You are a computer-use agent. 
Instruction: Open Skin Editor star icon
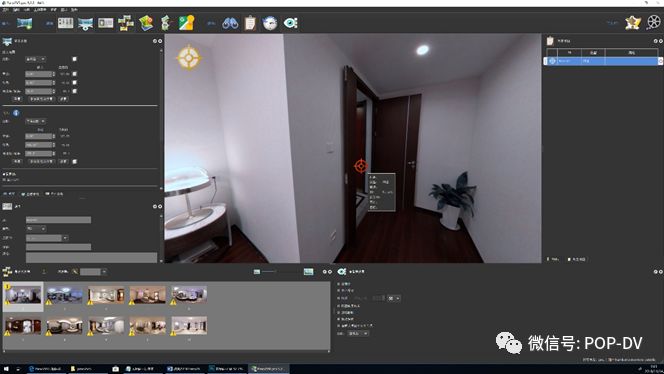tap(633, 22)
